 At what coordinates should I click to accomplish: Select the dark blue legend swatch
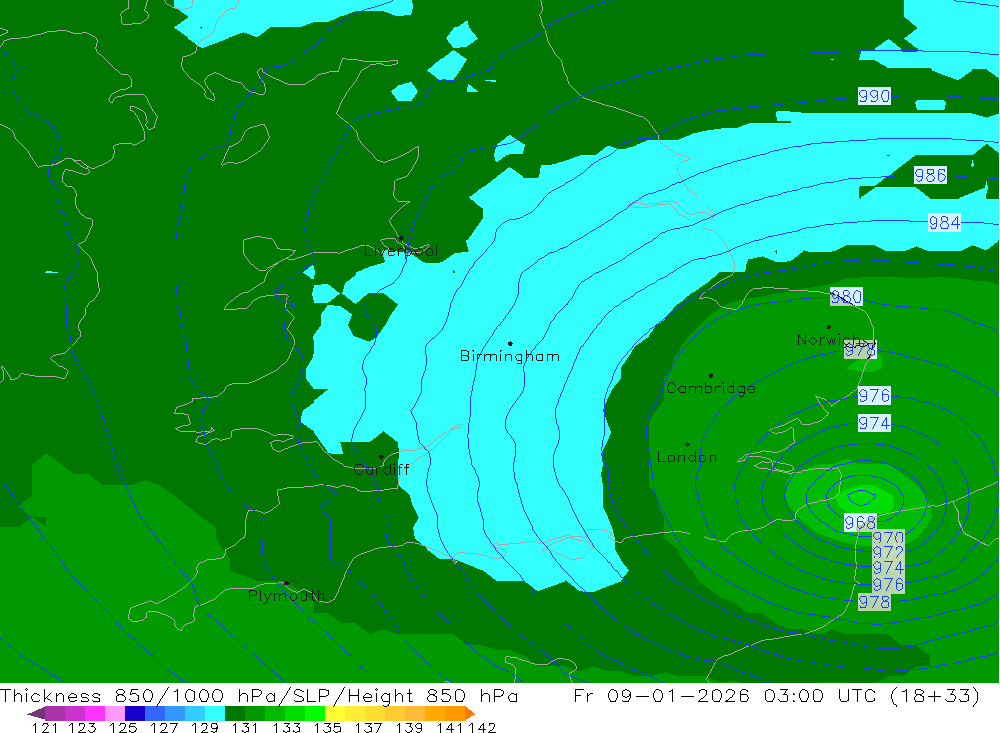(135, 713)
